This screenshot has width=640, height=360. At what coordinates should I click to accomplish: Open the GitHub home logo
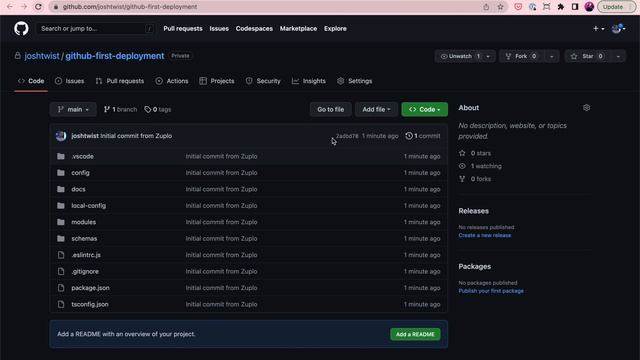point(21,29)
